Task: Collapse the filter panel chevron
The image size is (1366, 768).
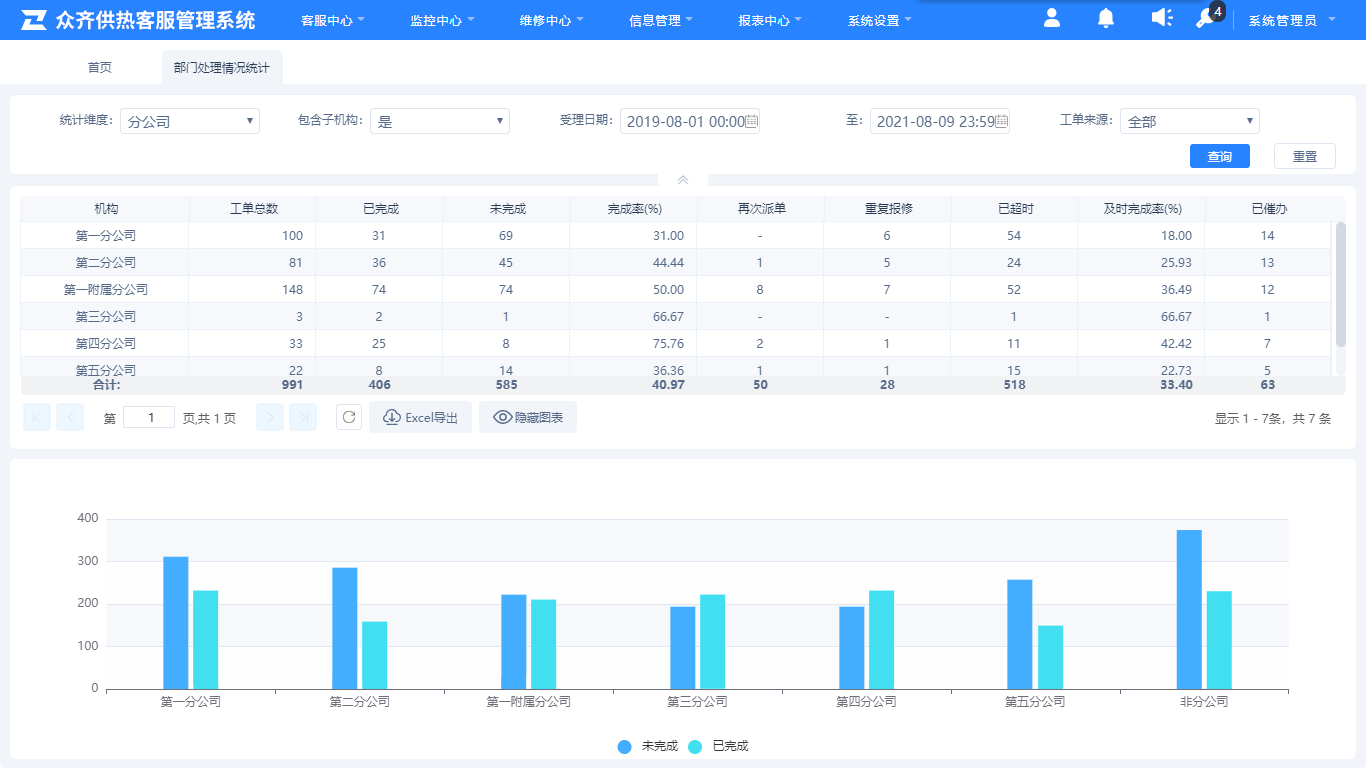Action: [683, 180]
